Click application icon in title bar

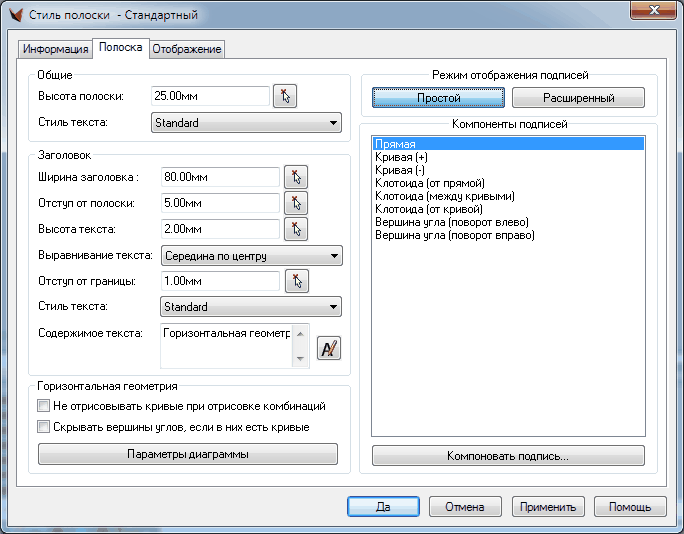coord(14,15)
